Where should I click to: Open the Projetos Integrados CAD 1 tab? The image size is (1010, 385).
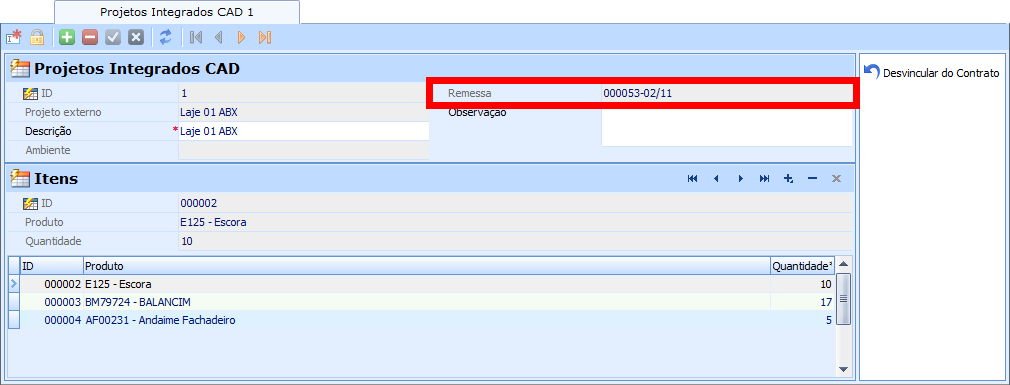click(x=176, y=12)
